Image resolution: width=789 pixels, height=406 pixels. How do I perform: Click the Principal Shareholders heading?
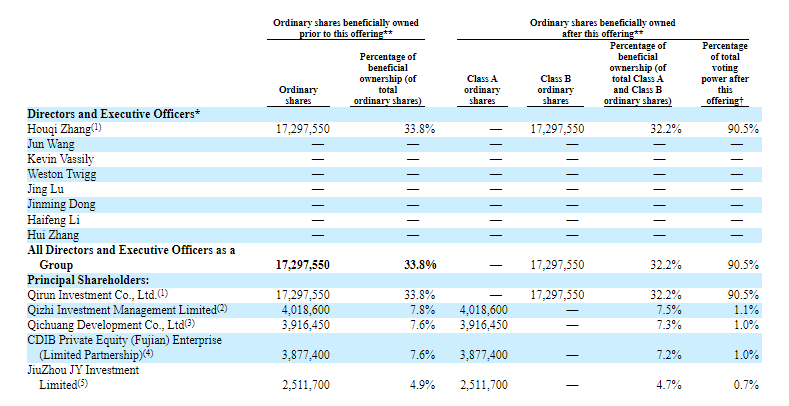[x=88, y=280]
